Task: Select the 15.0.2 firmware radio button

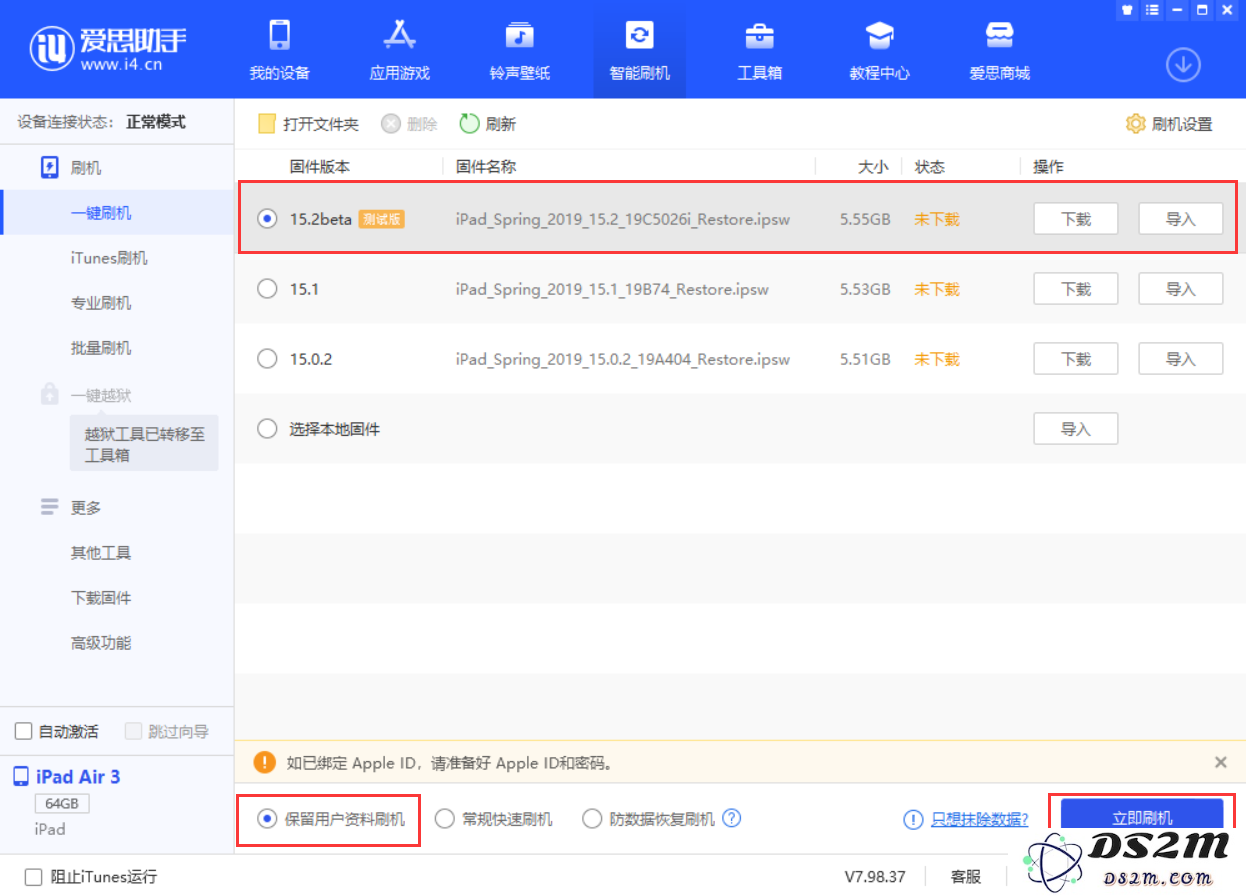Action: (267, 359)
